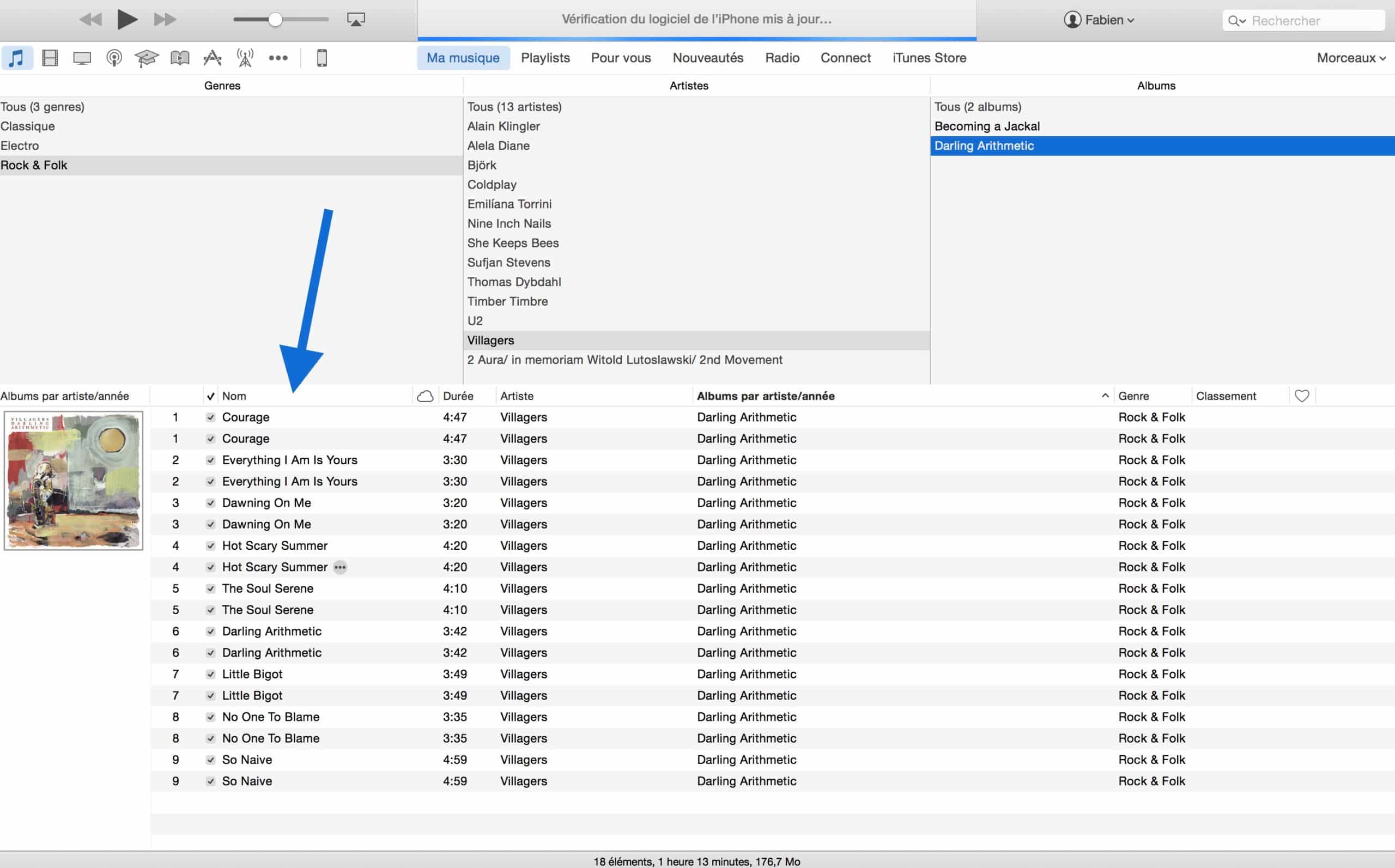
Task: Select Tous (2 albums)
Action: [x=1162, y=107]
